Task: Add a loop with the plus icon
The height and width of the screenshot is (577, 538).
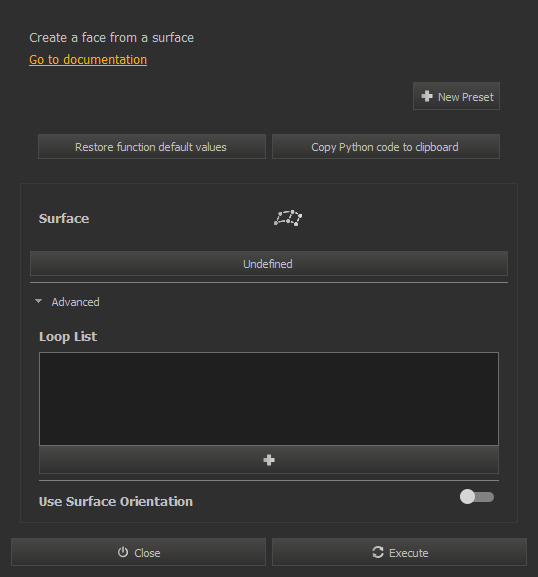Action: click(x=269, y=460)
